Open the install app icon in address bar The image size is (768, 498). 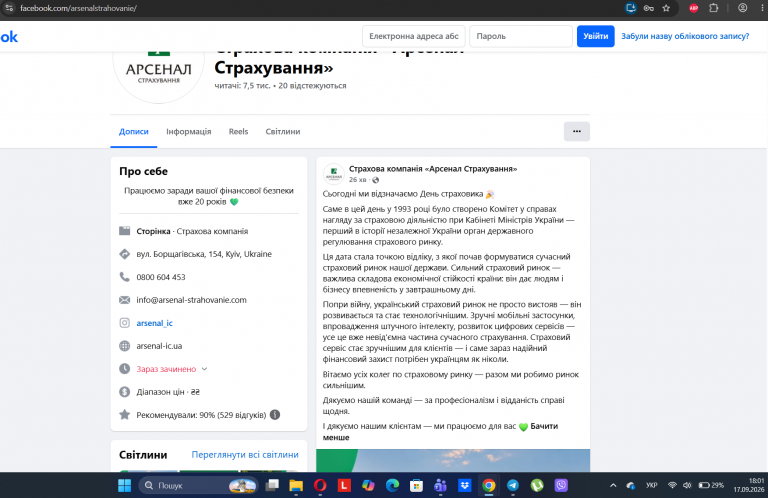point(631,8)
